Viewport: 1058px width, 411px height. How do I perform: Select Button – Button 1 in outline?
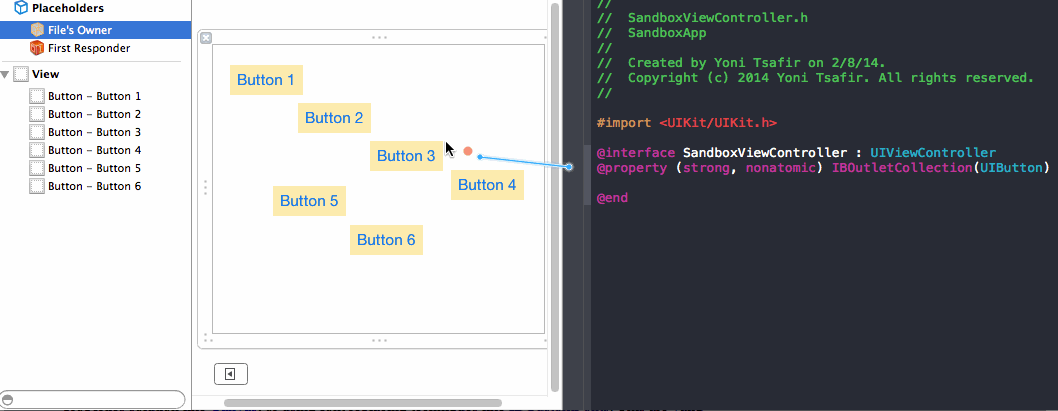(x=95, y=96)
